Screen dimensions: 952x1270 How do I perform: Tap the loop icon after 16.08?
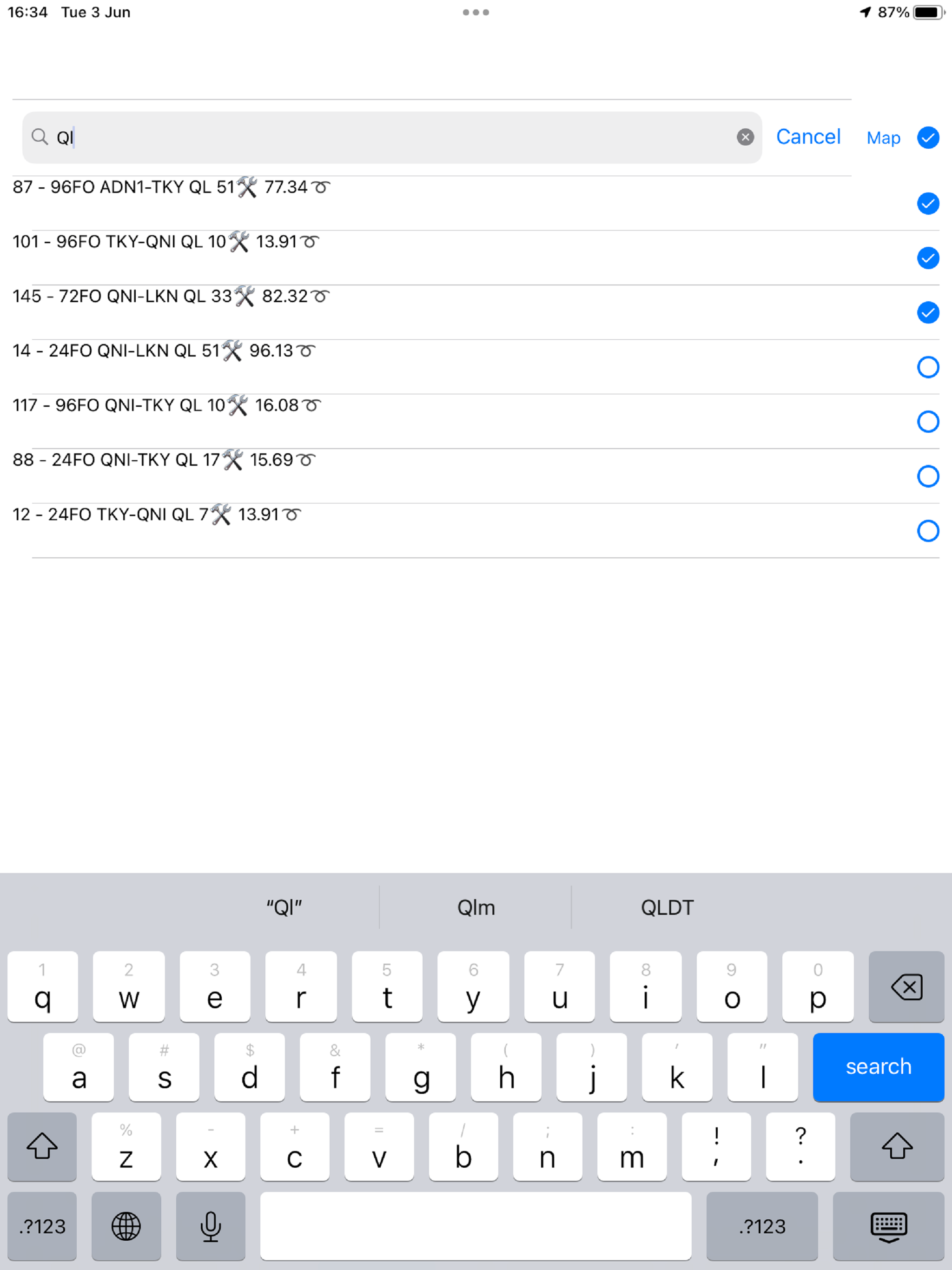coord(311,405)
